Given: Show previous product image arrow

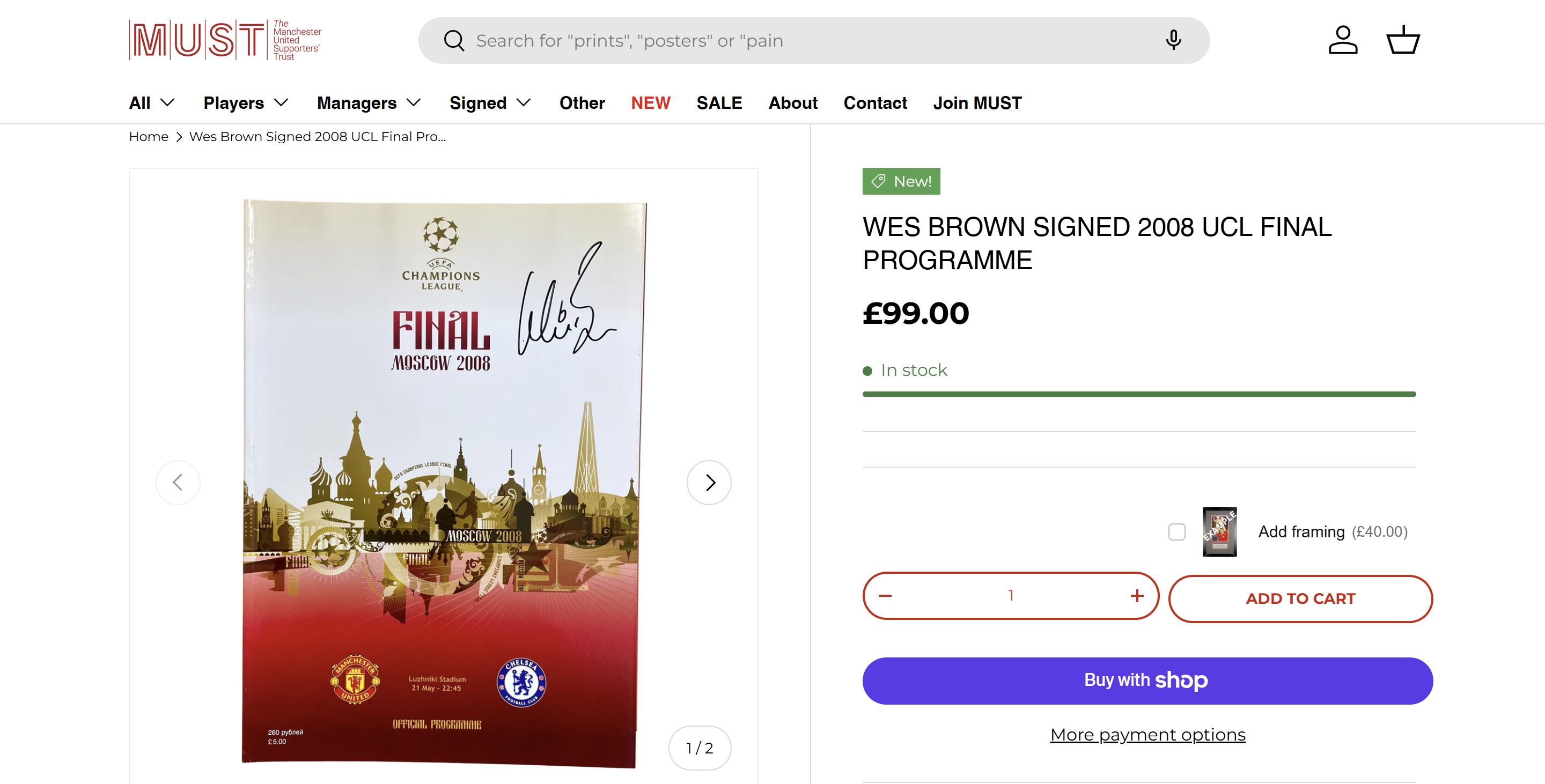Looking at the screenshot, I should (178, 483).
